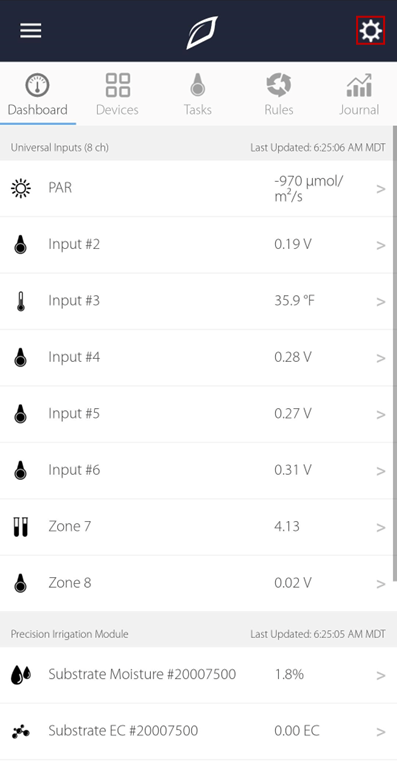
Task: Expand Substrate EC row chevron
Action: click(x=381, y=732)
